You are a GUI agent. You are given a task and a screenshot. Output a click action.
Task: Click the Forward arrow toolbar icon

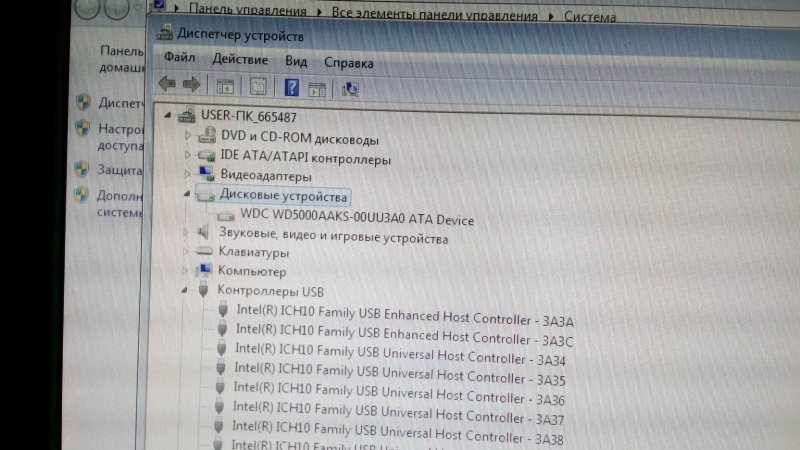coord(190,86)
